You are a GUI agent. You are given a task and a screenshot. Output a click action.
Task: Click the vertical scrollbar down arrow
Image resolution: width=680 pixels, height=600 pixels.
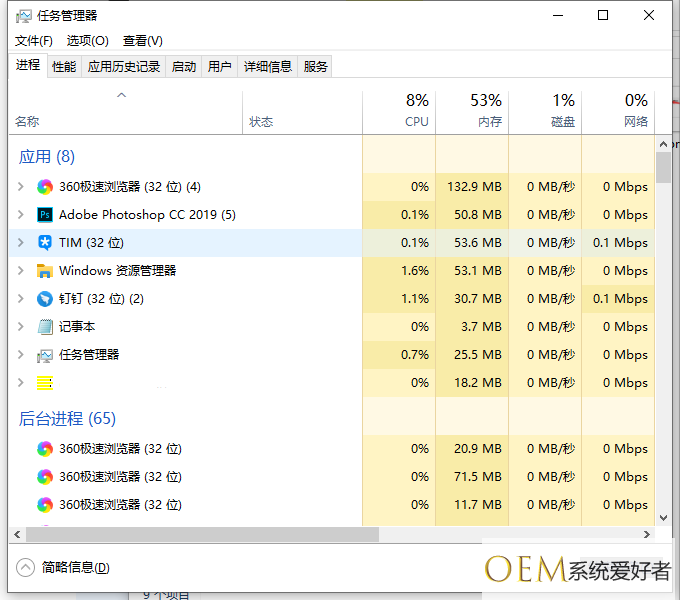click(x=664, y=517)
